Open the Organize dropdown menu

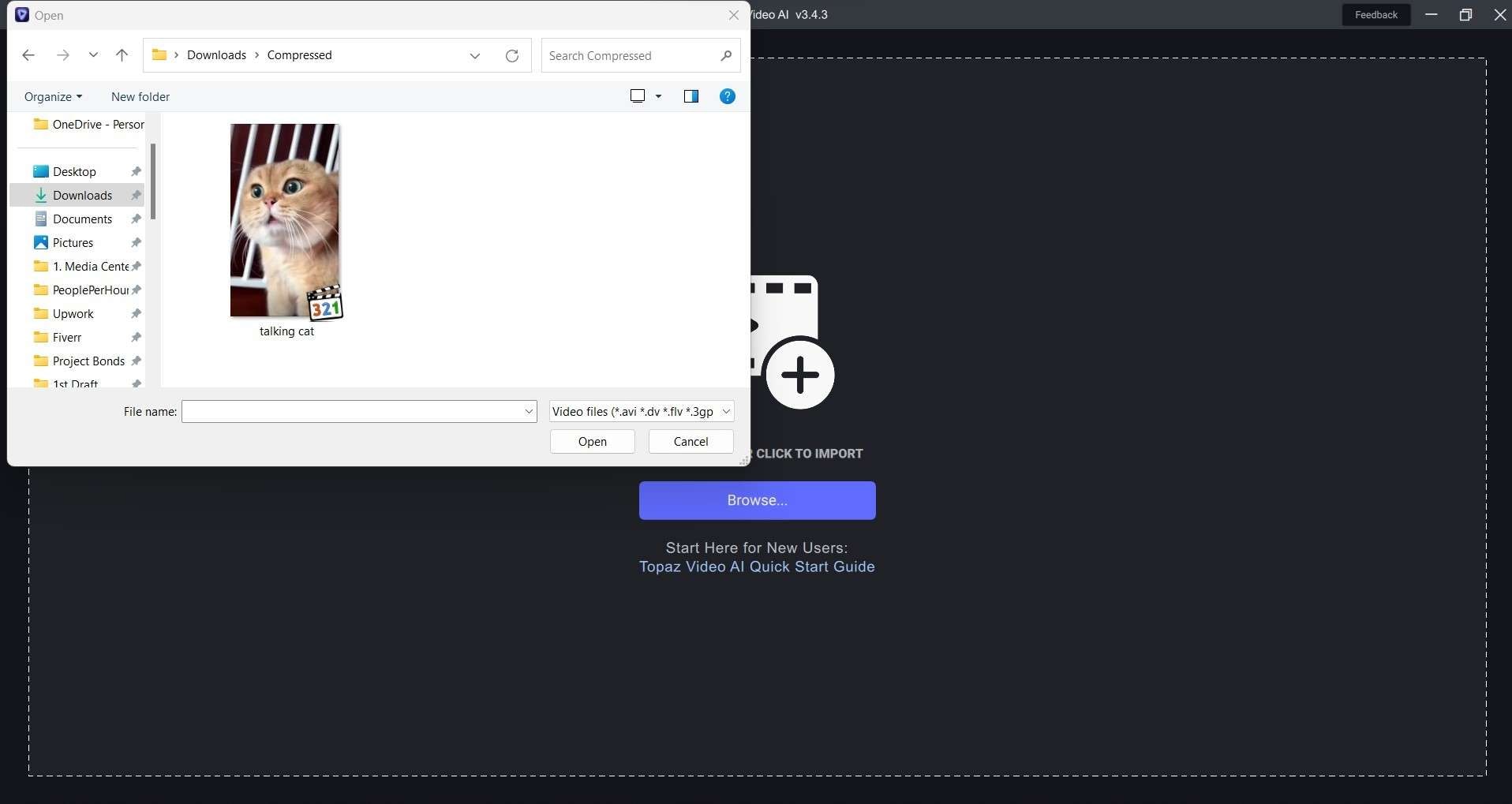(52, 96)
